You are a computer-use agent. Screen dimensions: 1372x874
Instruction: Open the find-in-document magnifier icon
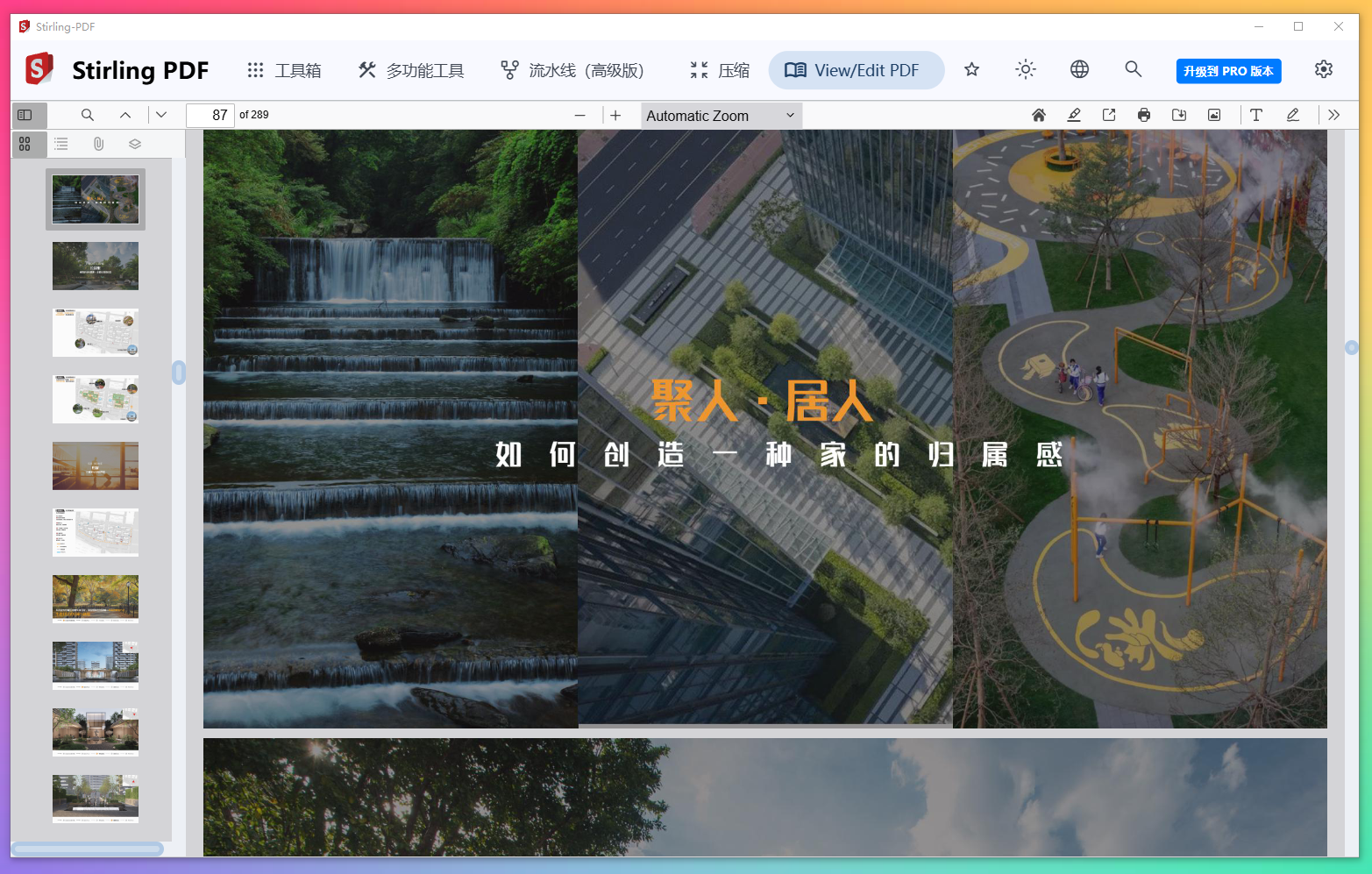point(87,115)
